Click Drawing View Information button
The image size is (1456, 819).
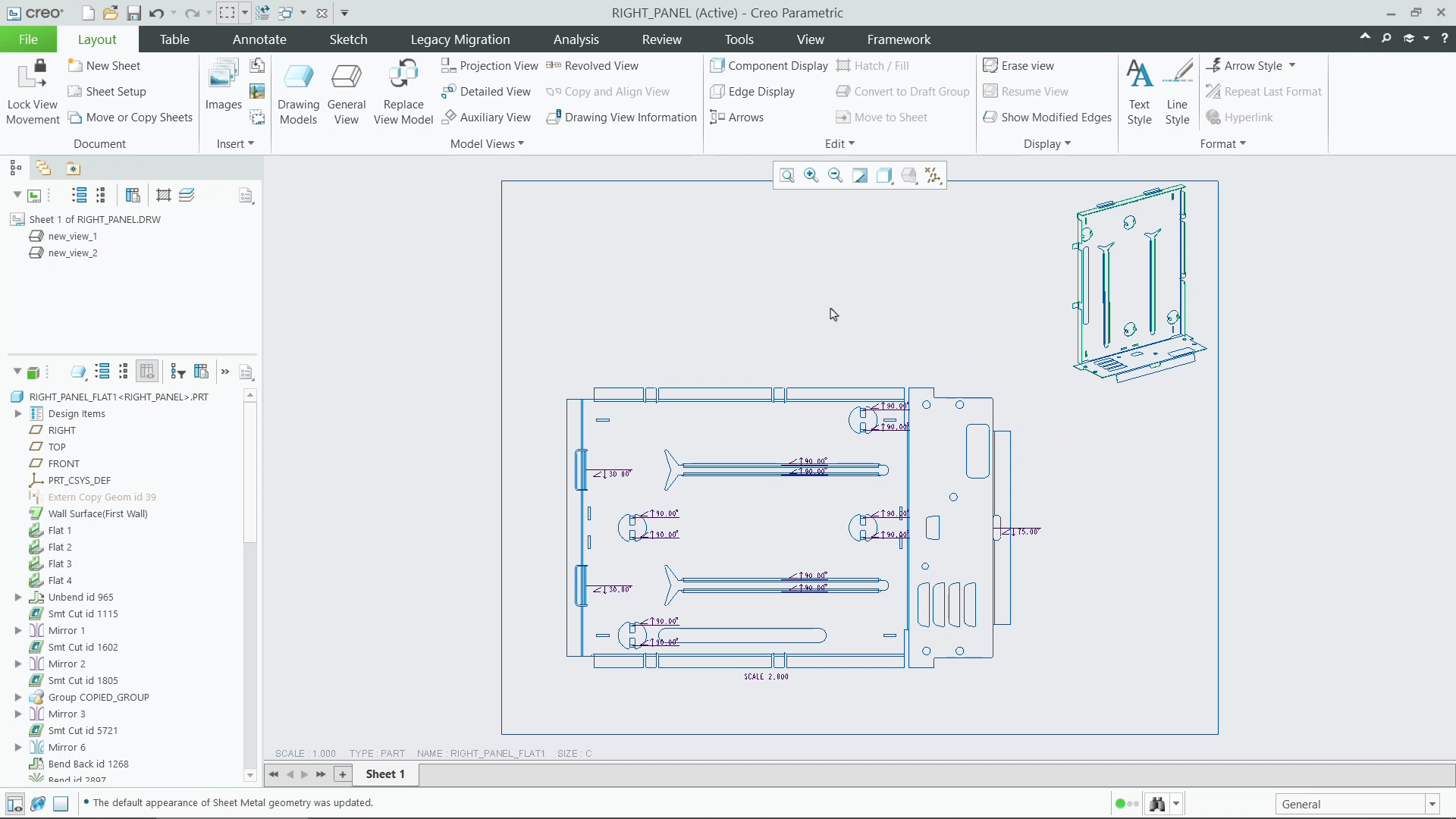pyautogui.click(x=622, y=118)
